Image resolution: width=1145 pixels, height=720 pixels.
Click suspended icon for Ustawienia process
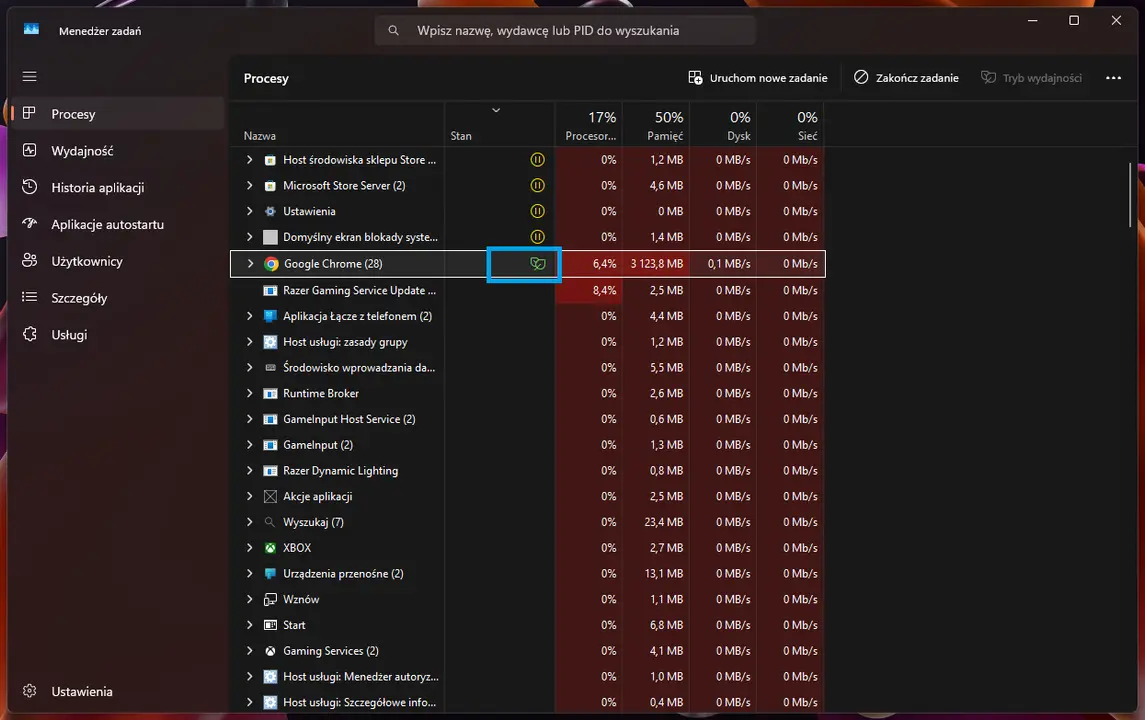537,211
